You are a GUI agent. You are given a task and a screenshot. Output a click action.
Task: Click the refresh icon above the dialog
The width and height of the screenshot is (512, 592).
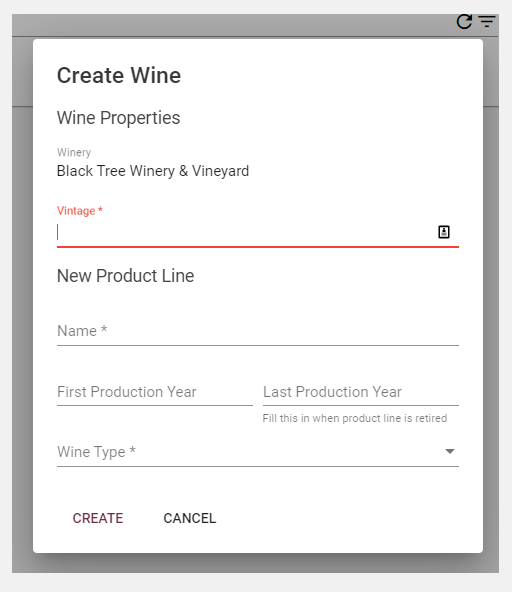click(464, 22)
